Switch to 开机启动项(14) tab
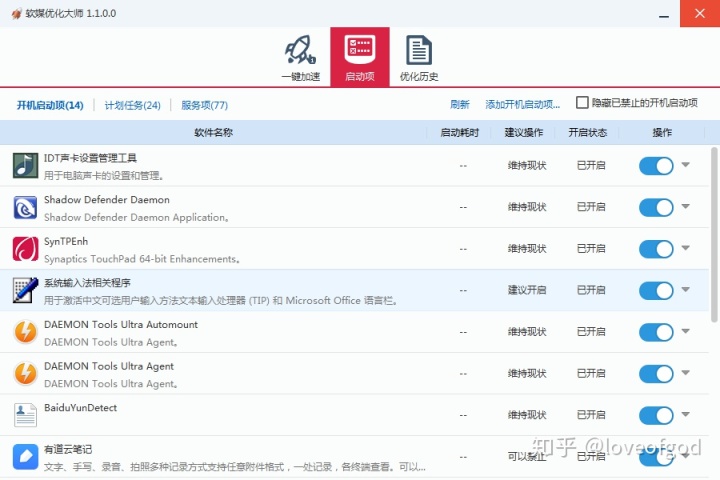Image resolution: width=720 pixels, height=480 pixels. 50,105
